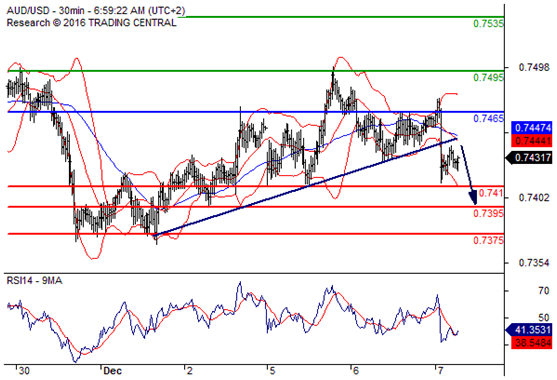557x380 pixels.
Task: Click the 7 date axis marker
Action: point(440,371)
